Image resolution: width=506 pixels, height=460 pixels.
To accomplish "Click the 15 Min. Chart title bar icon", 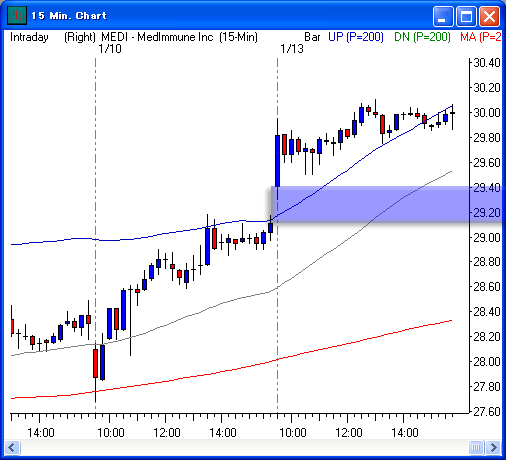I will pos(17,16).
